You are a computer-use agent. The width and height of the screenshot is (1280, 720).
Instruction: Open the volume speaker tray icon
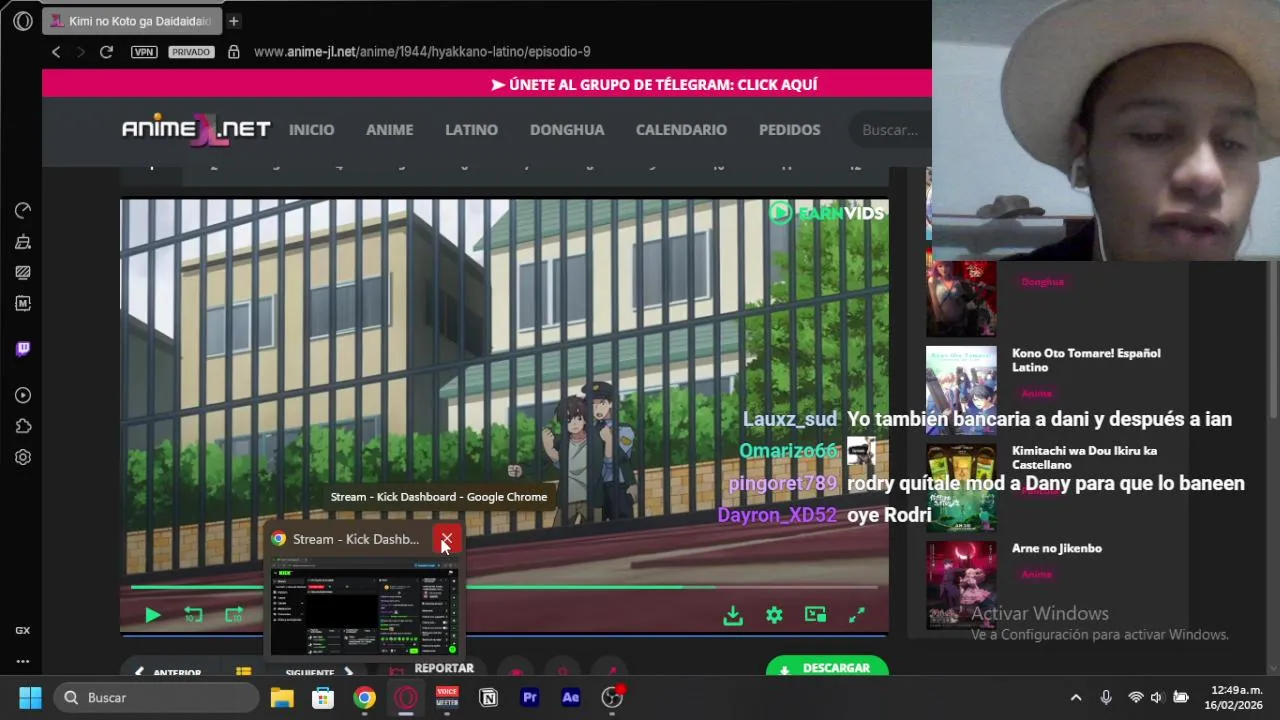pos(1157,697)
